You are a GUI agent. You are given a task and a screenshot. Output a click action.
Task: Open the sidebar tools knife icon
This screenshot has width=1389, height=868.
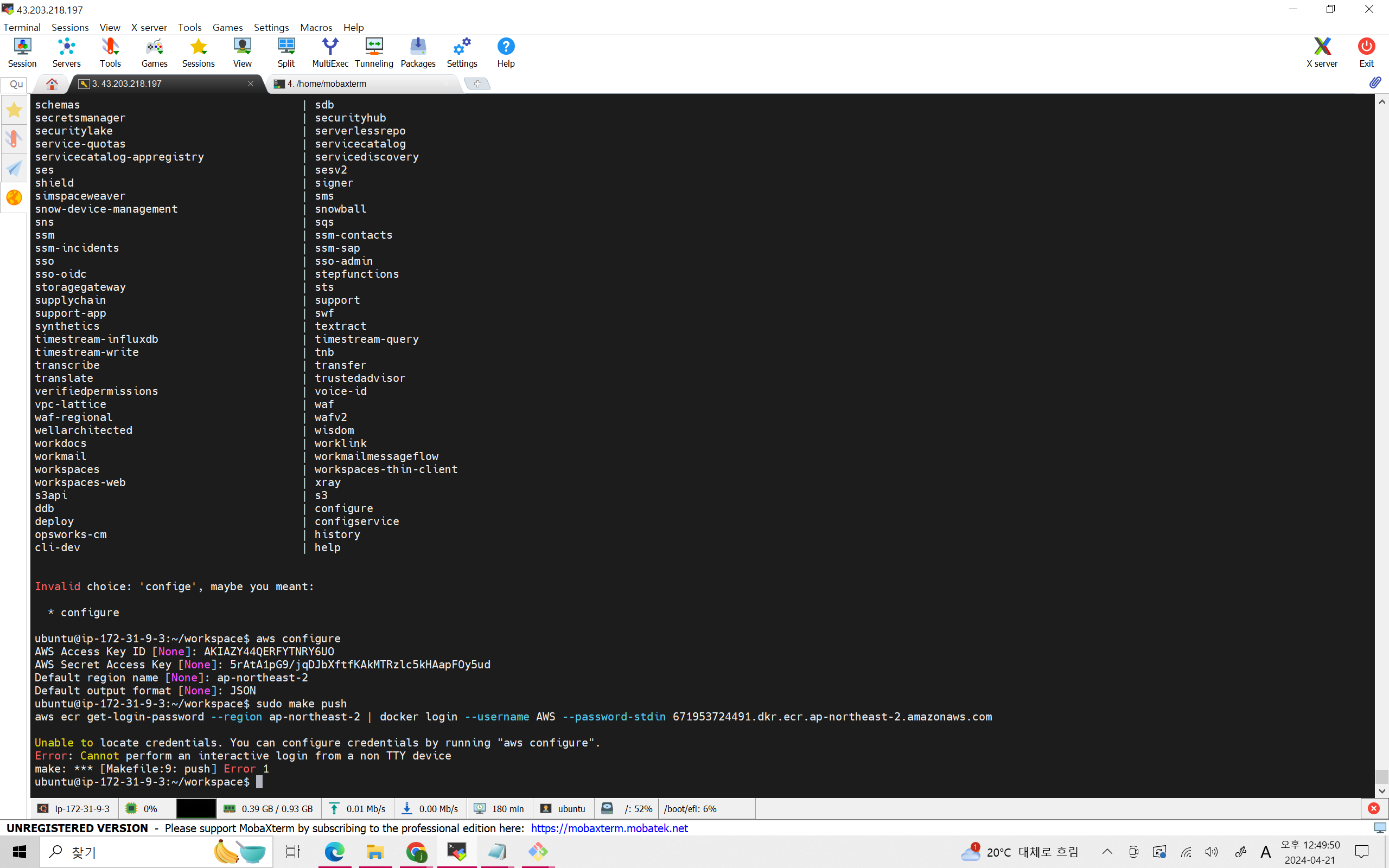coord(14,139)
